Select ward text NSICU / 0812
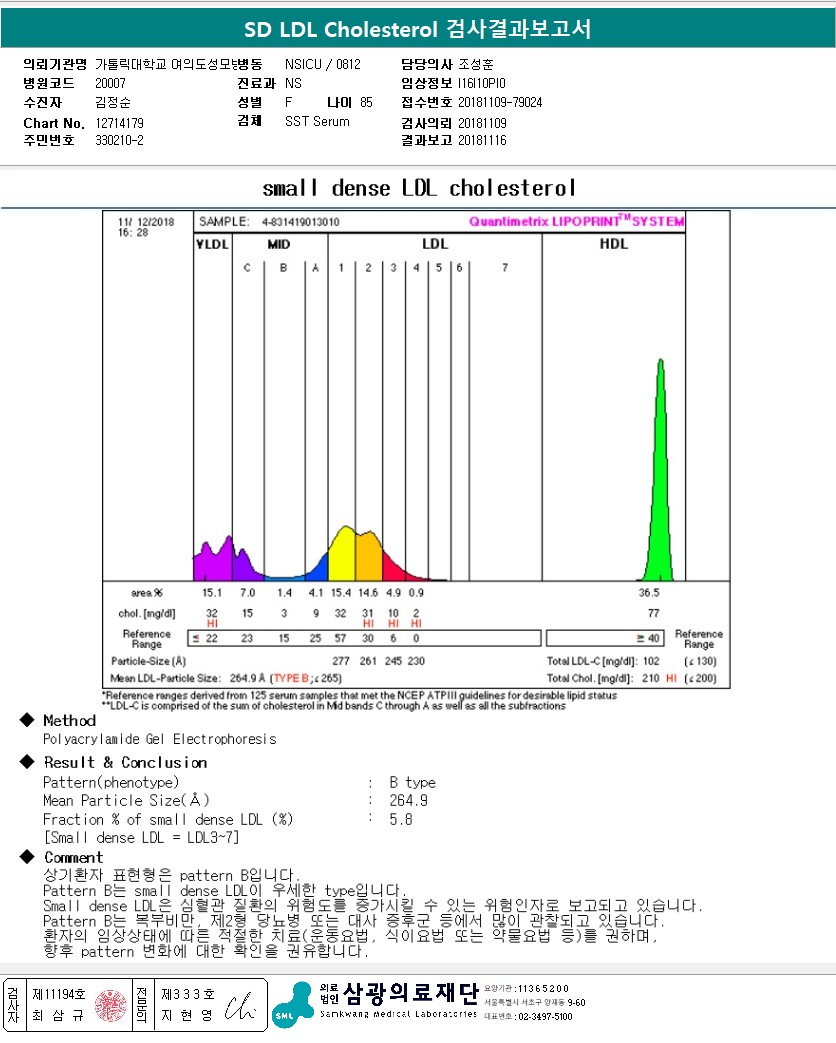836x1043 pixels. tap(323, 65)
